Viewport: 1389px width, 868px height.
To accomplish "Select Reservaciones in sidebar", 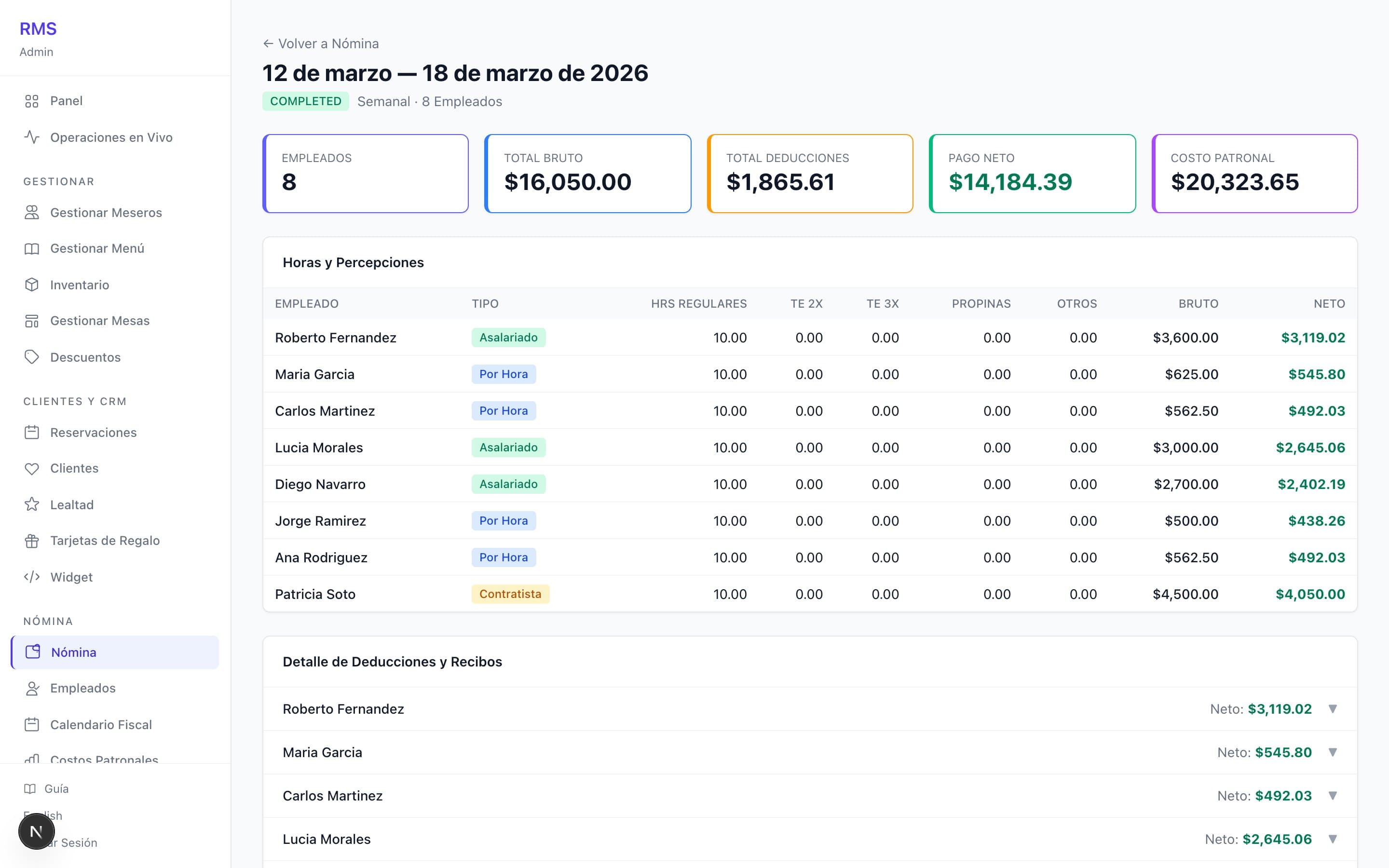I will [115, 432].
